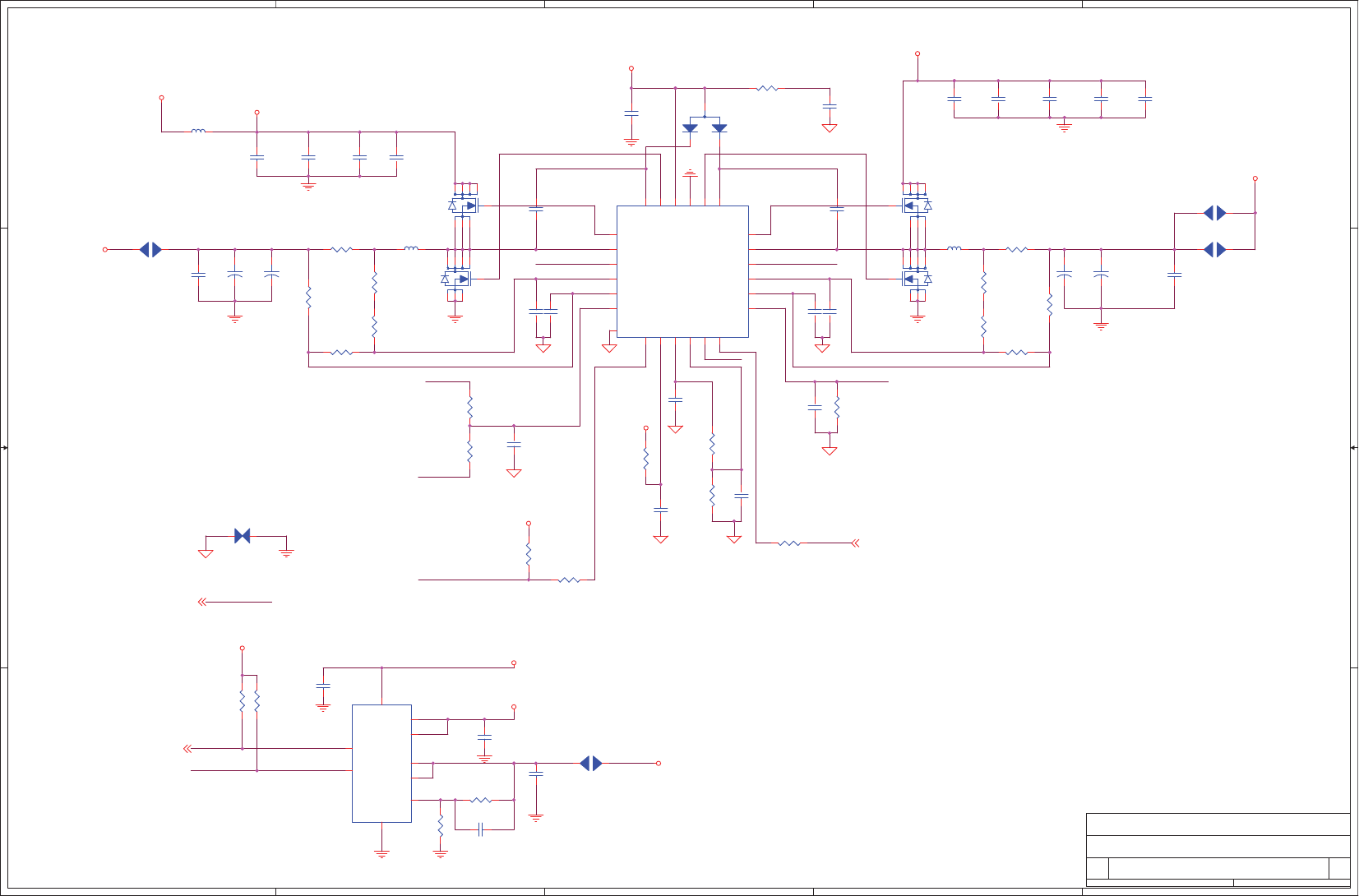The width and height of the screenshot is (1359, 896).
Task: Select the upper MOSFET left of the central IC
Action: (463, 206)
